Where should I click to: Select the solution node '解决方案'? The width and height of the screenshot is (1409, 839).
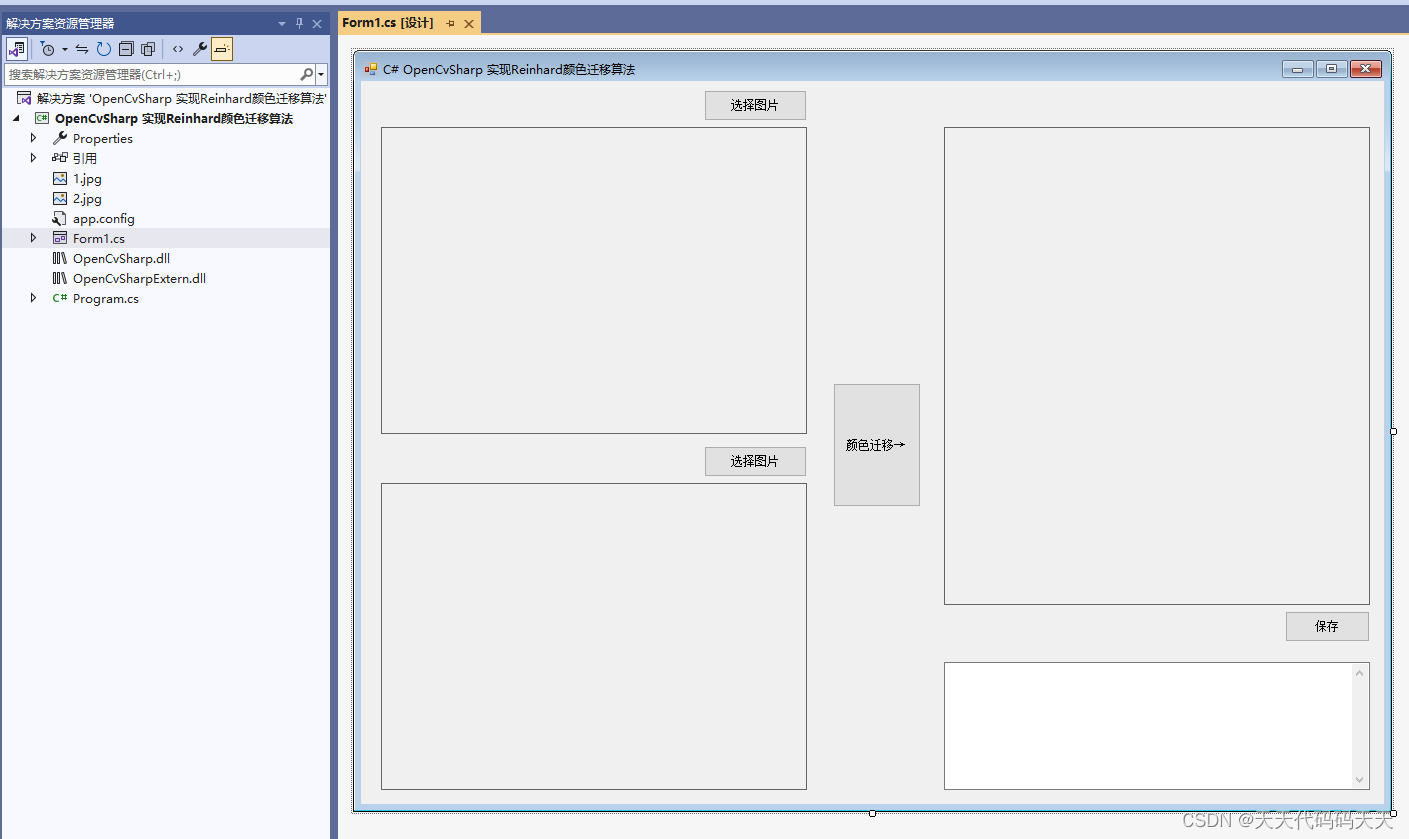(x=182, y=98)
